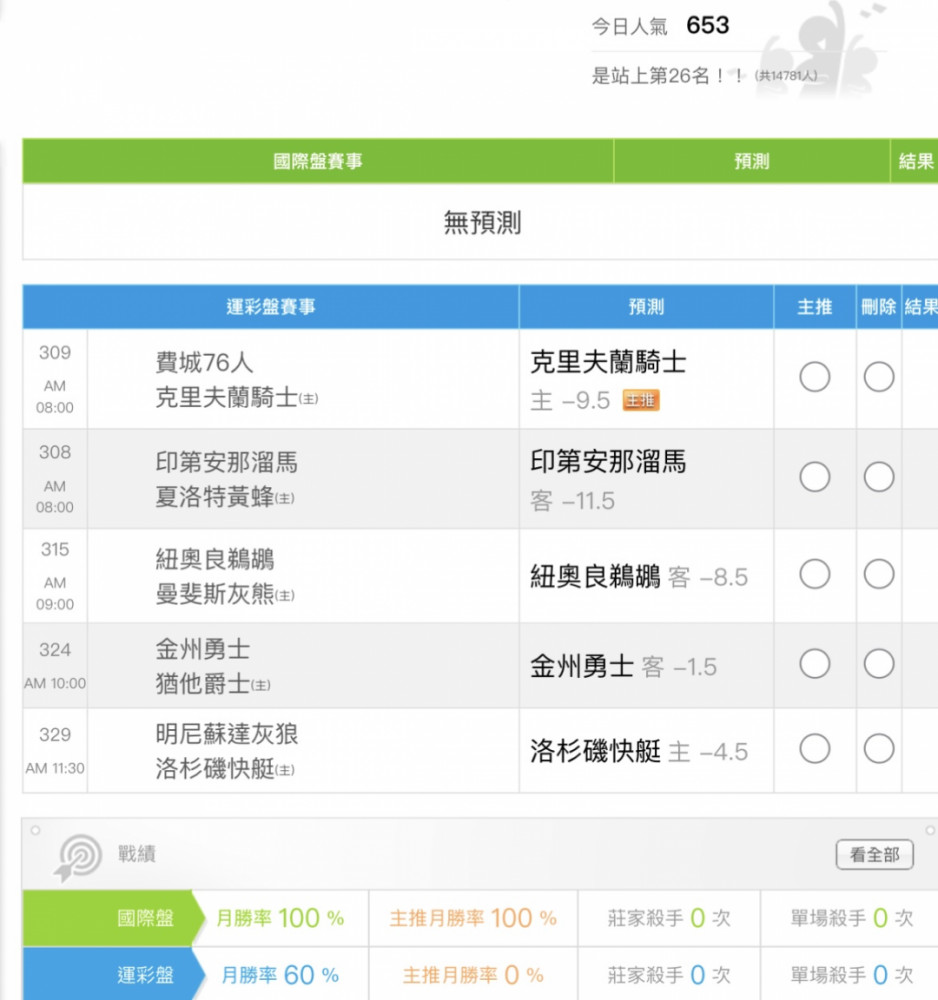
Task: Click 今日人氣 653 counter
Action: (x=660, y=26)
